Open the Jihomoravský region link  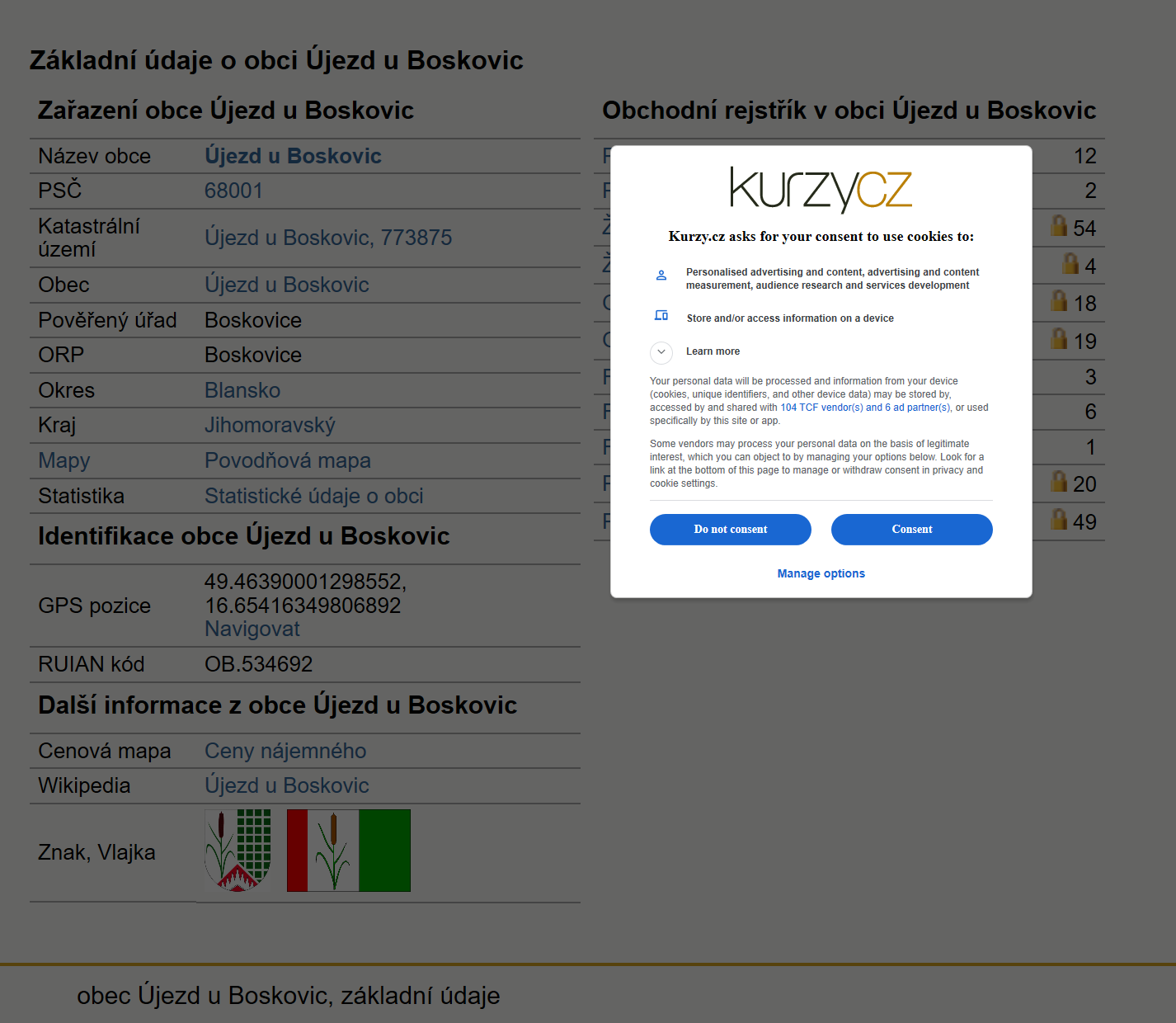coord(270,426)
